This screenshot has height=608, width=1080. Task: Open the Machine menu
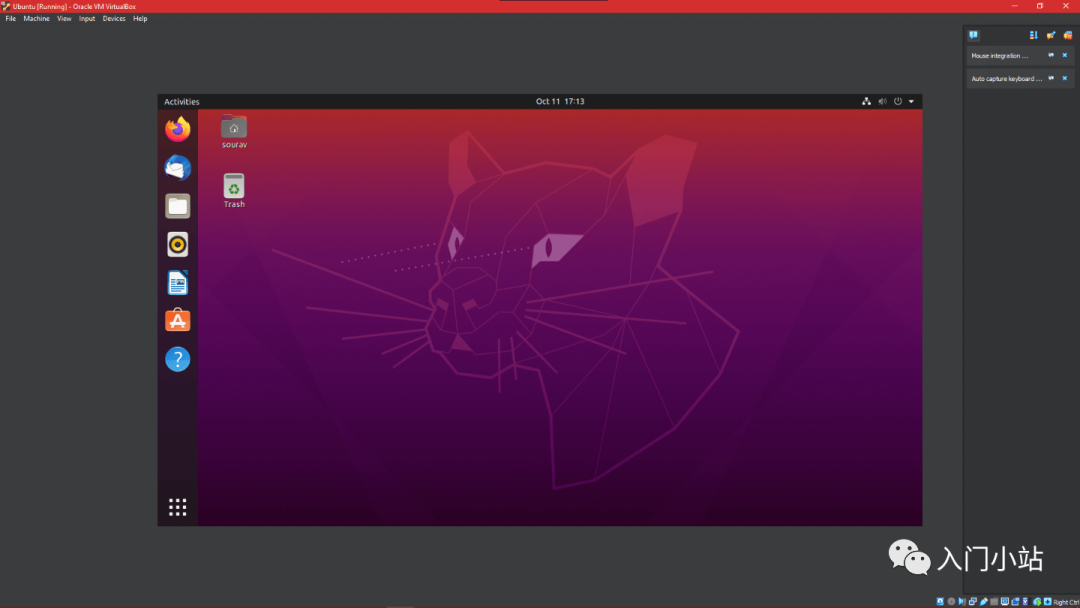click(37, 19)
